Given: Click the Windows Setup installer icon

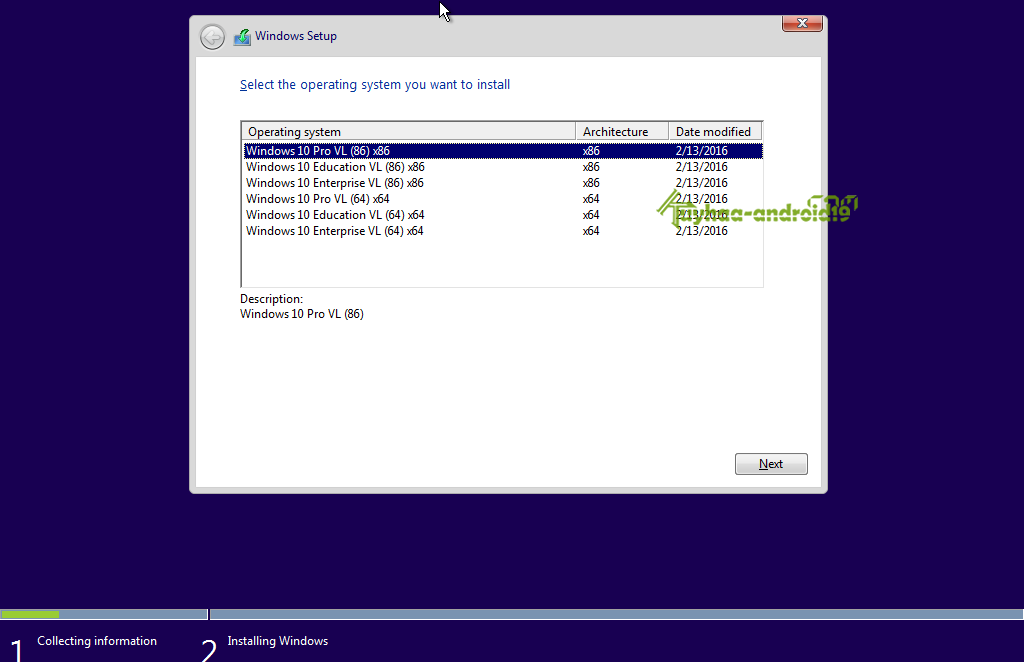Looking at the screenshot, I should 242,37.
